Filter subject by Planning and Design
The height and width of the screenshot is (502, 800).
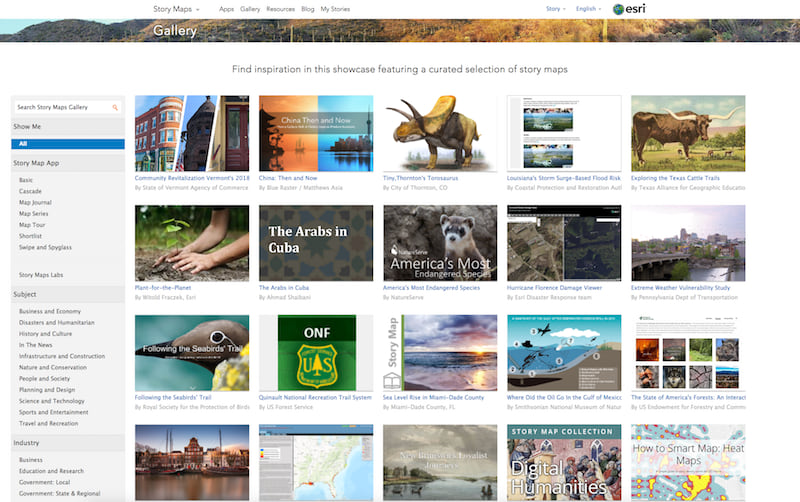tap(47, 390)
